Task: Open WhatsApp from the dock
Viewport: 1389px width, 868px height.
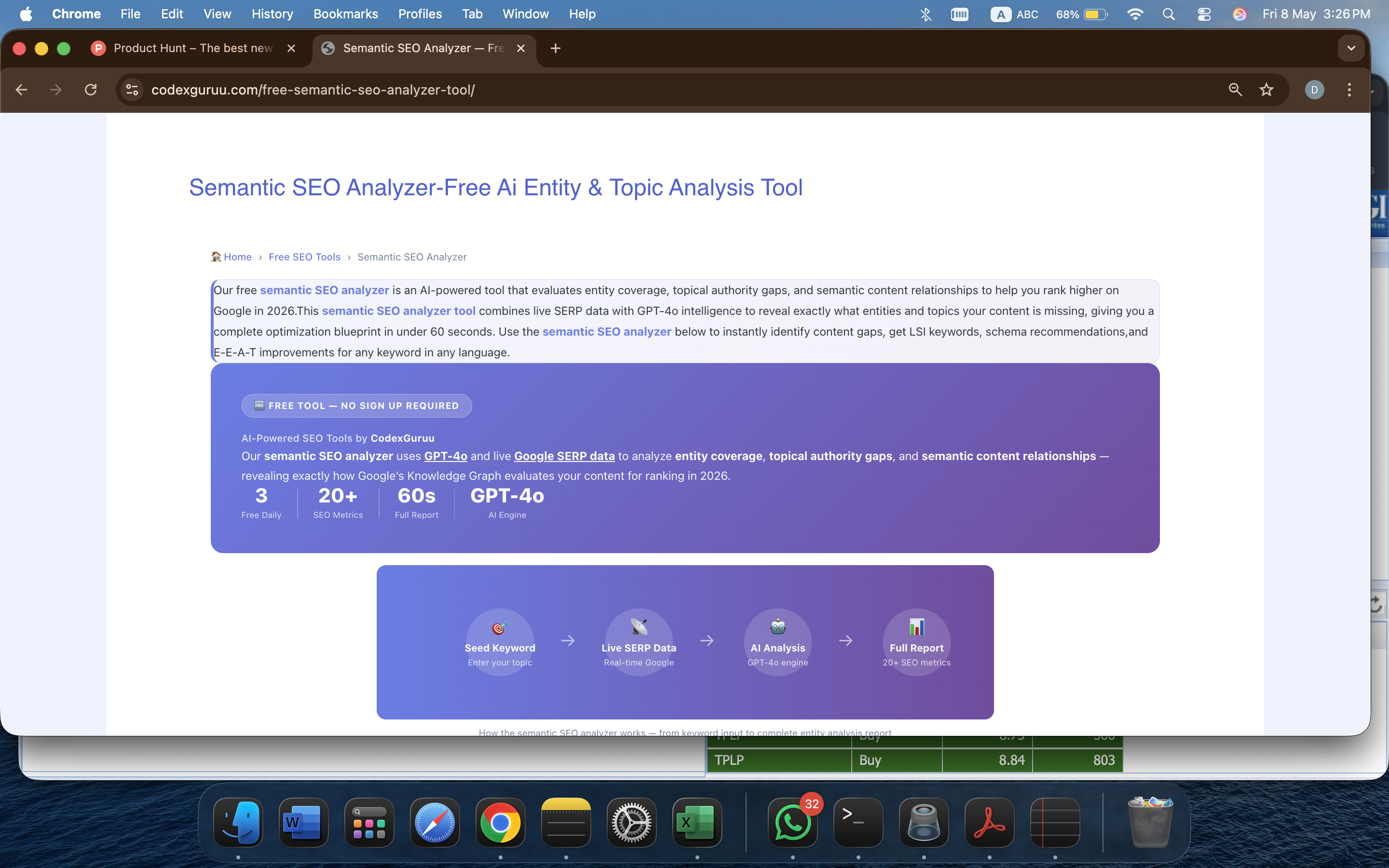Action: tap(793, 822)
